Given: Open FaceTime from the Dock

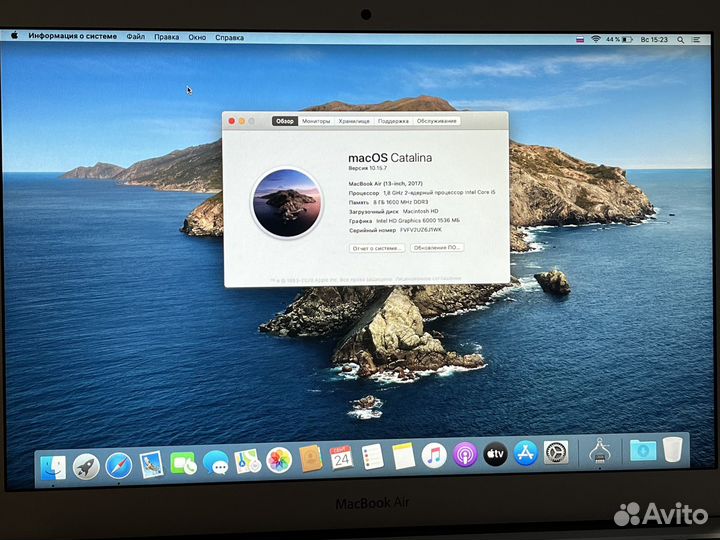Looking at the screenshot, I should [183, 463].
